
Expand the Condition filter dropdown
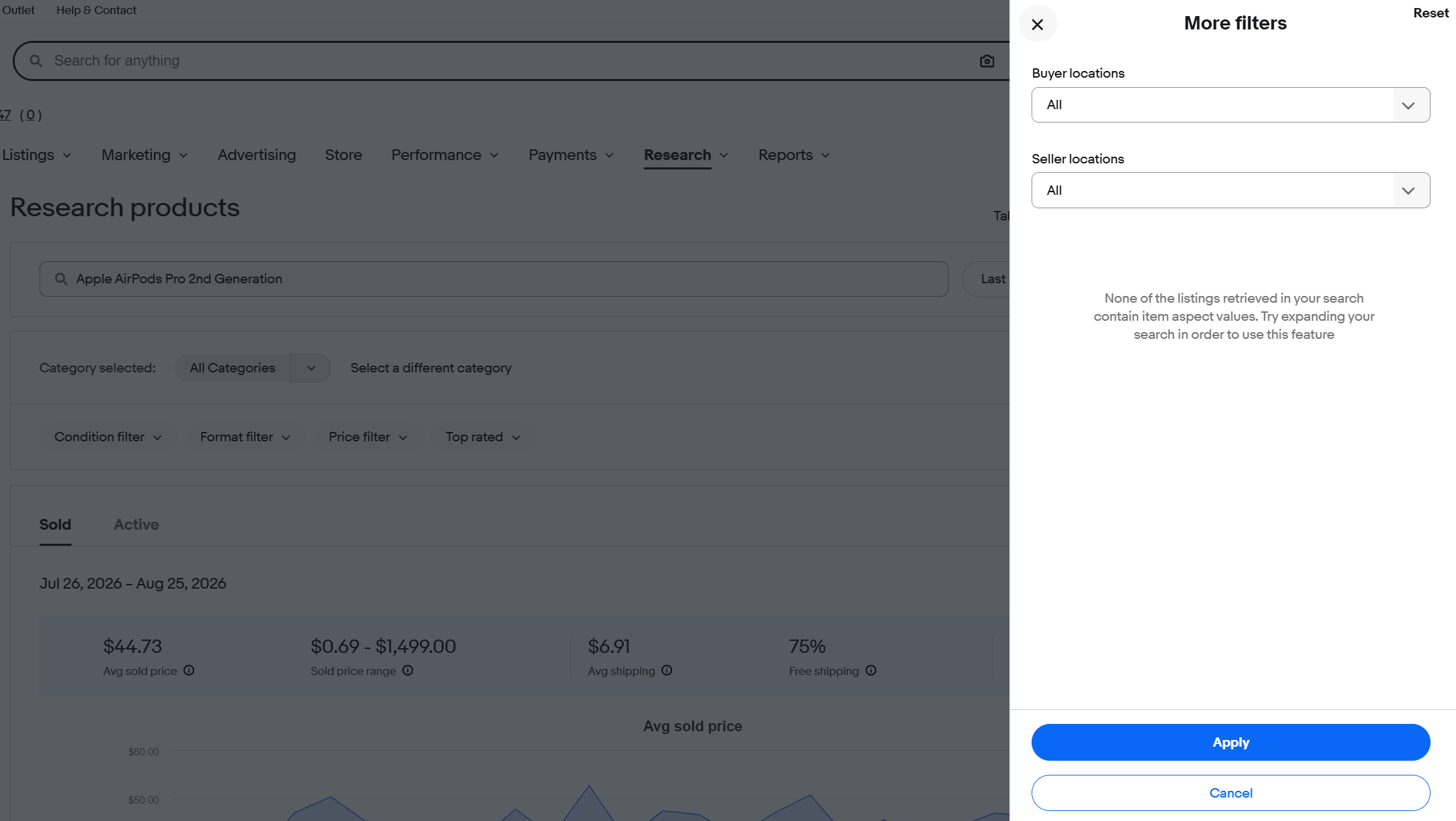coord(108,437)
